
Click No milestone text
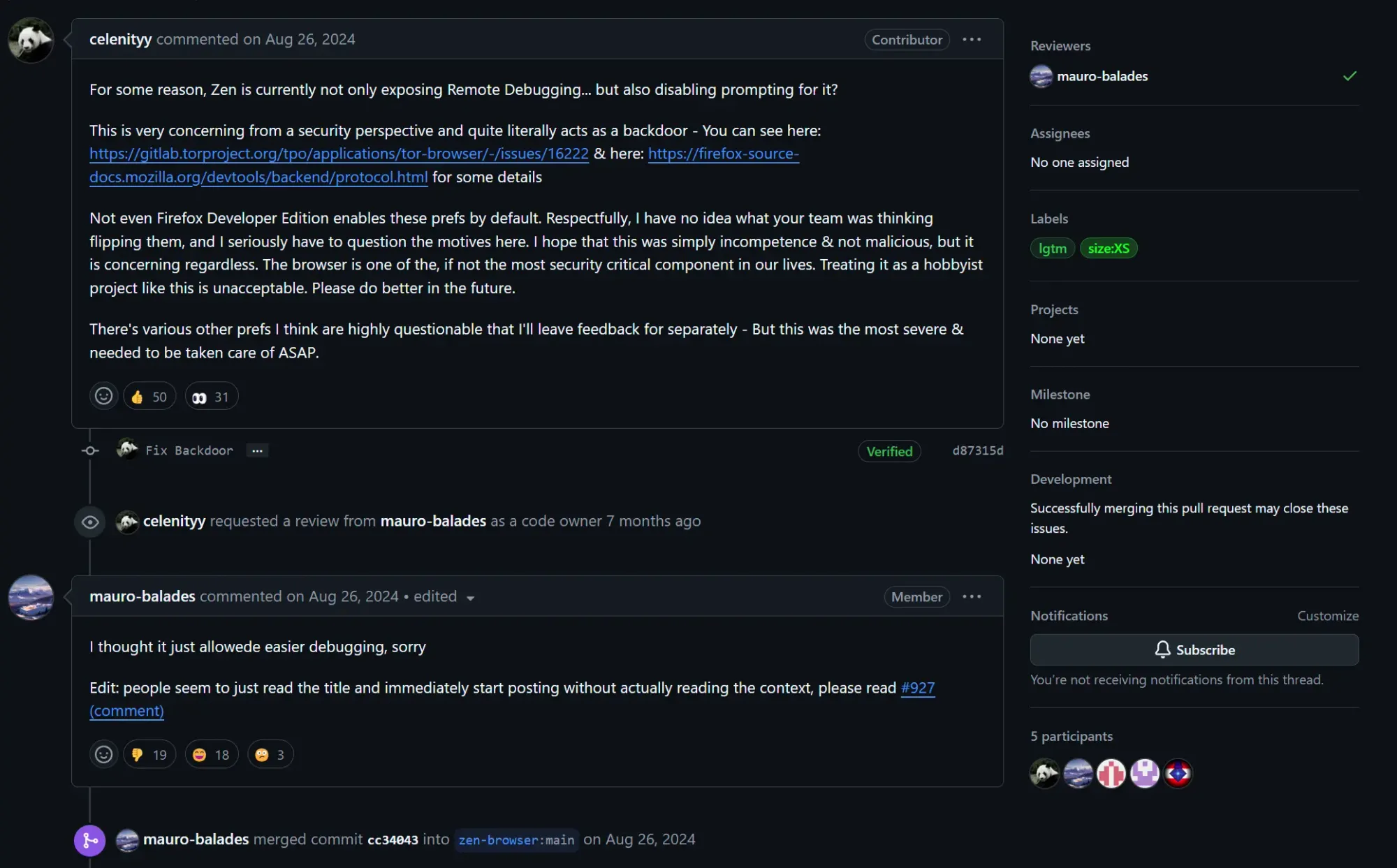point(1069,423)
